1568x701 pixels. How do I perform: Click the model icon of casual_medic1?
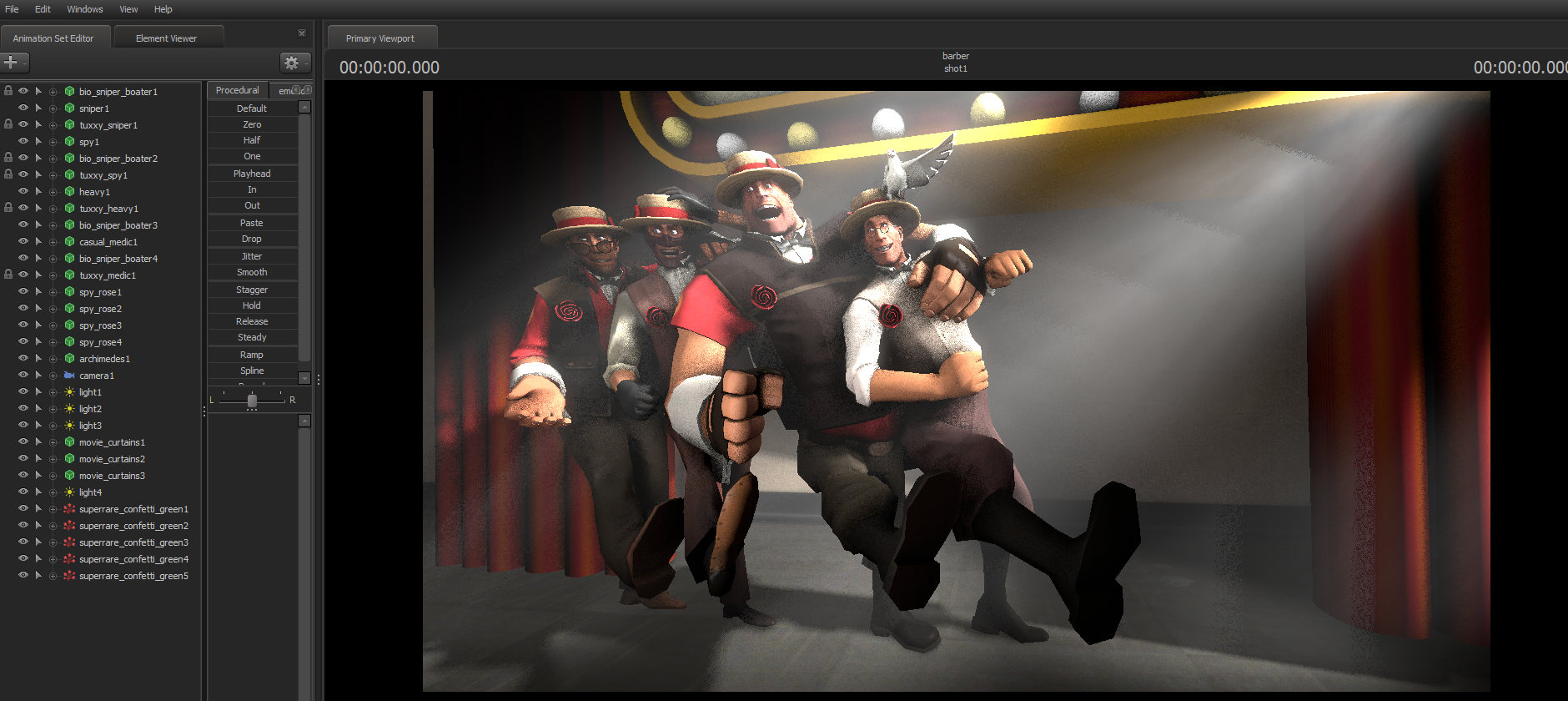coord(70,242)
